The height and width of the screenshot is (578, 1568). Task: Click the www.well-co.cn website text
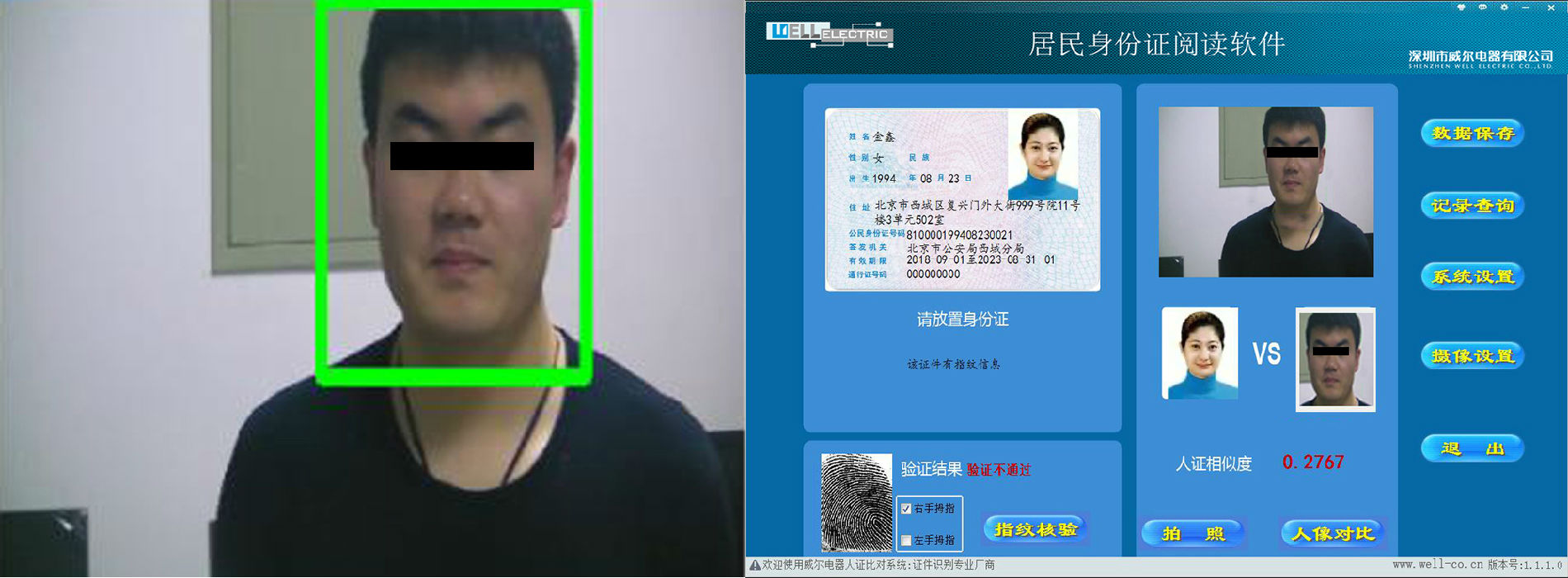pos(1437,566)
